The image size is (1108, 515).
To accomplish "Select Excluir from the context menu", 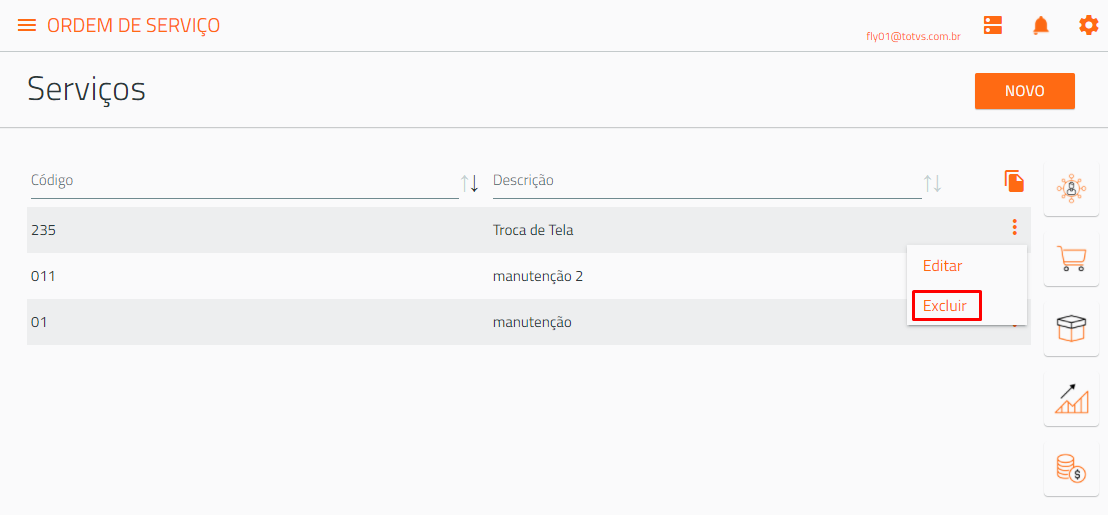I will pyautogui.click(x=946, y=306).
